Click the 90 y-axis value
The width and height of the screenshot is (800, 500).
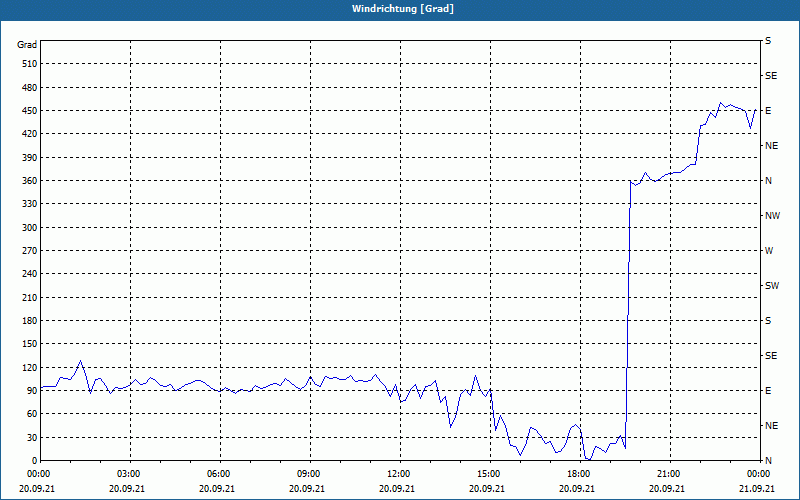pos(32,390)
